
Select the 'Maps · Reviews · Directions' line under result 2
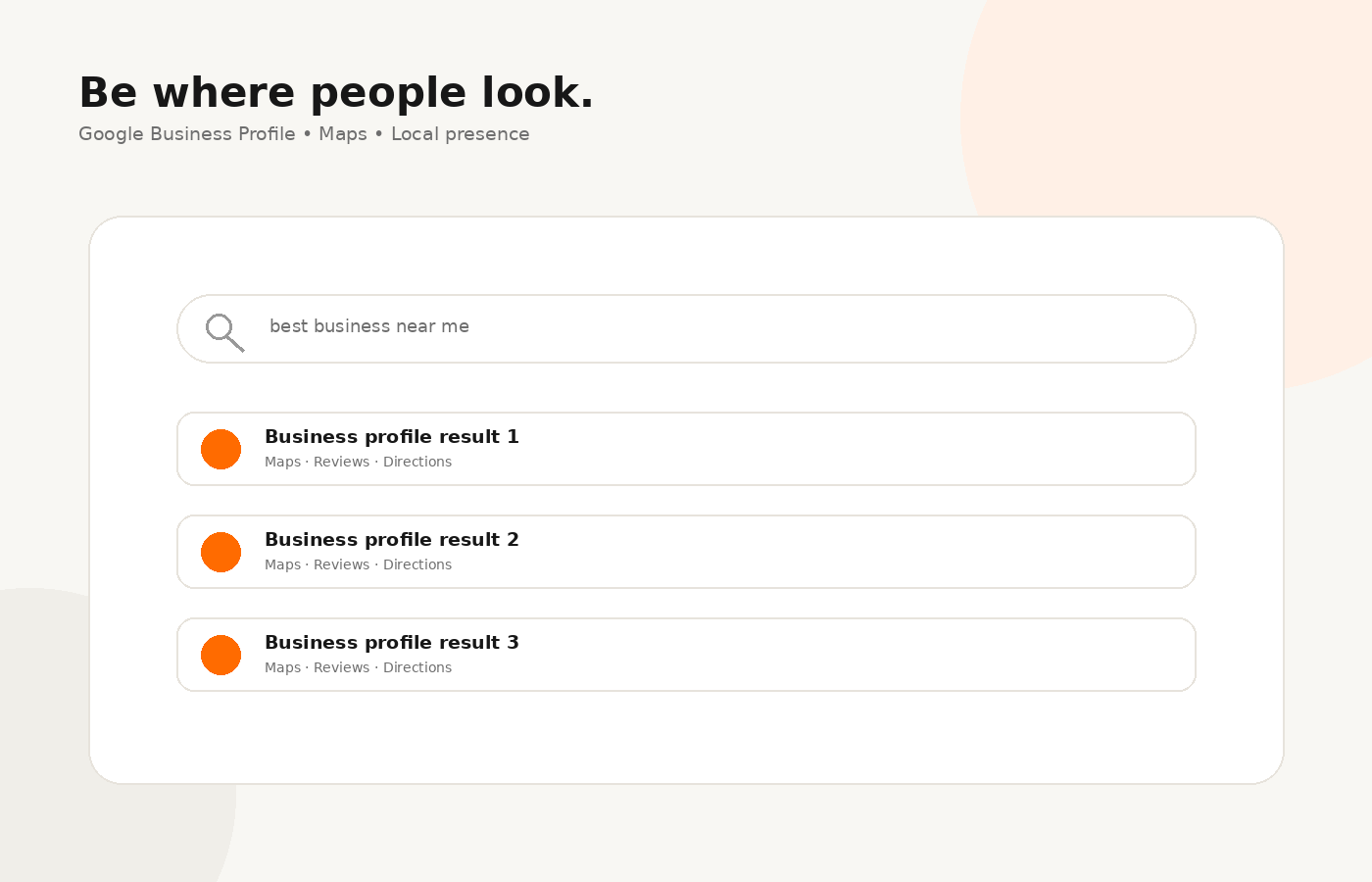(x=358, y=564)
